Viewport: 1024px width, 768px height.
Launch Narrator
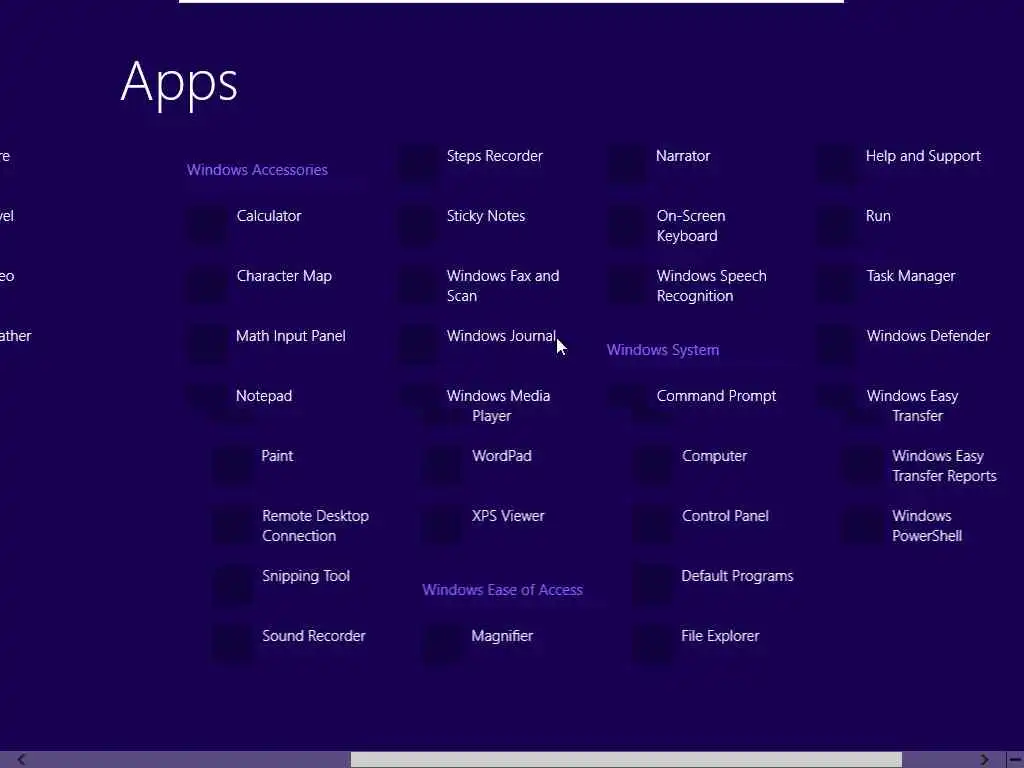682,156
